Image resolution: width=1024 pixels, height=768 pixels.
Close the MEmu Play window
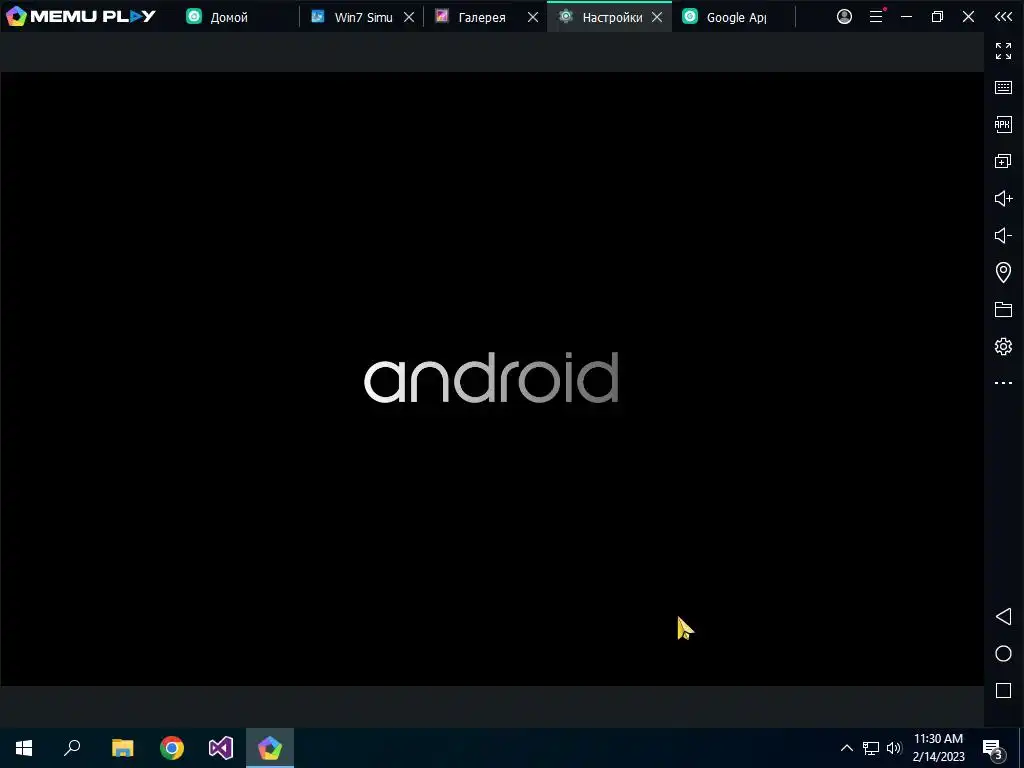(x=968, y=17)
